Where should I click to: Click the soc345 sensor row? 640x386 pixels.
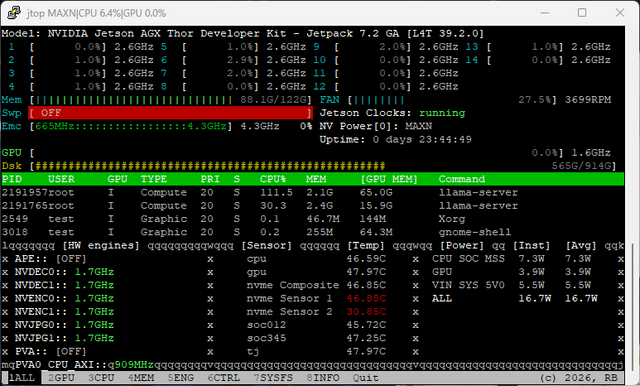316,338
